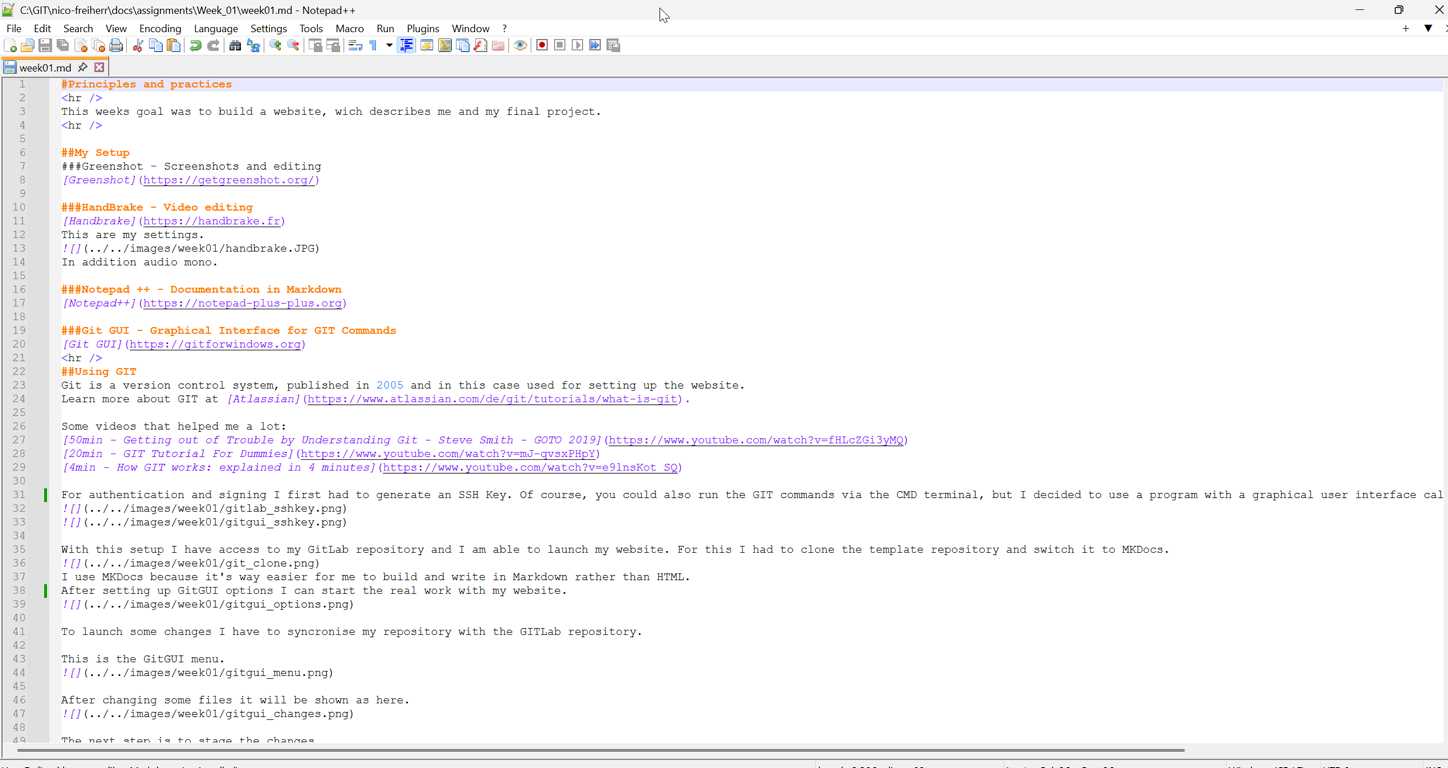Toggle word wrap in the toolbar
Viewport: 1448px width, 768px height.
coord(355,45)
